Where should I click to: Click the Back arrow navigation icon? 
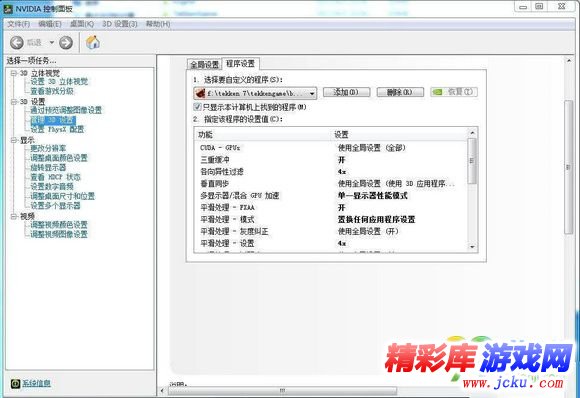click(17, 43)
